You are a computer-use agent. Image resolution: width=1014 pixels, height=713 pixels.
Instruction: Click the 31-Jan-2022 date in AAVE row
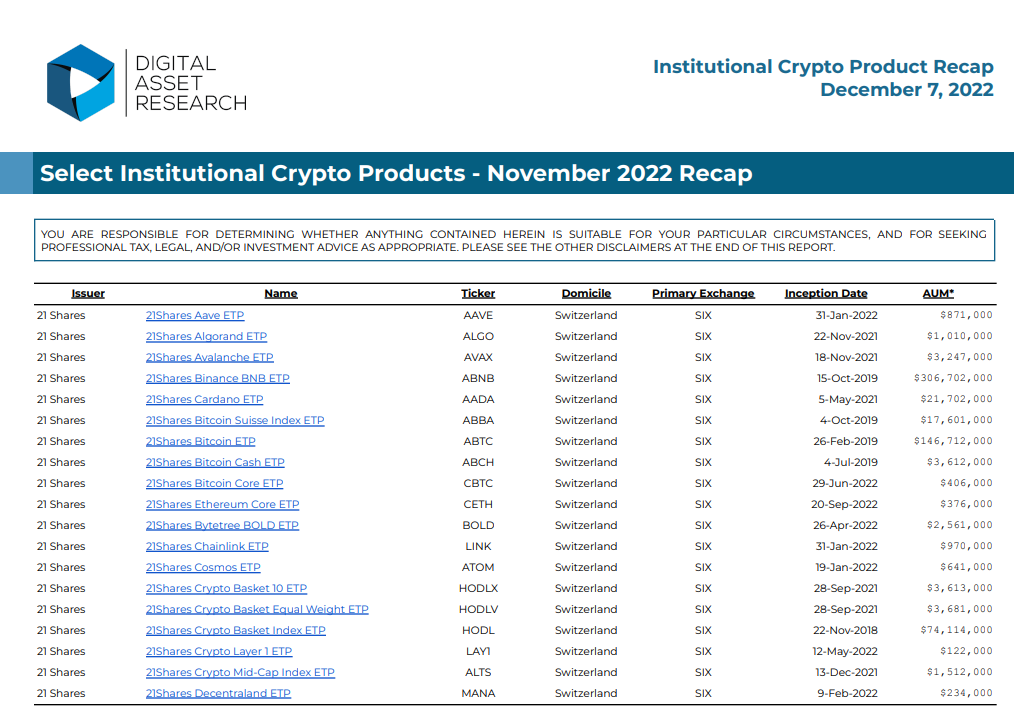tap(847, 315)
